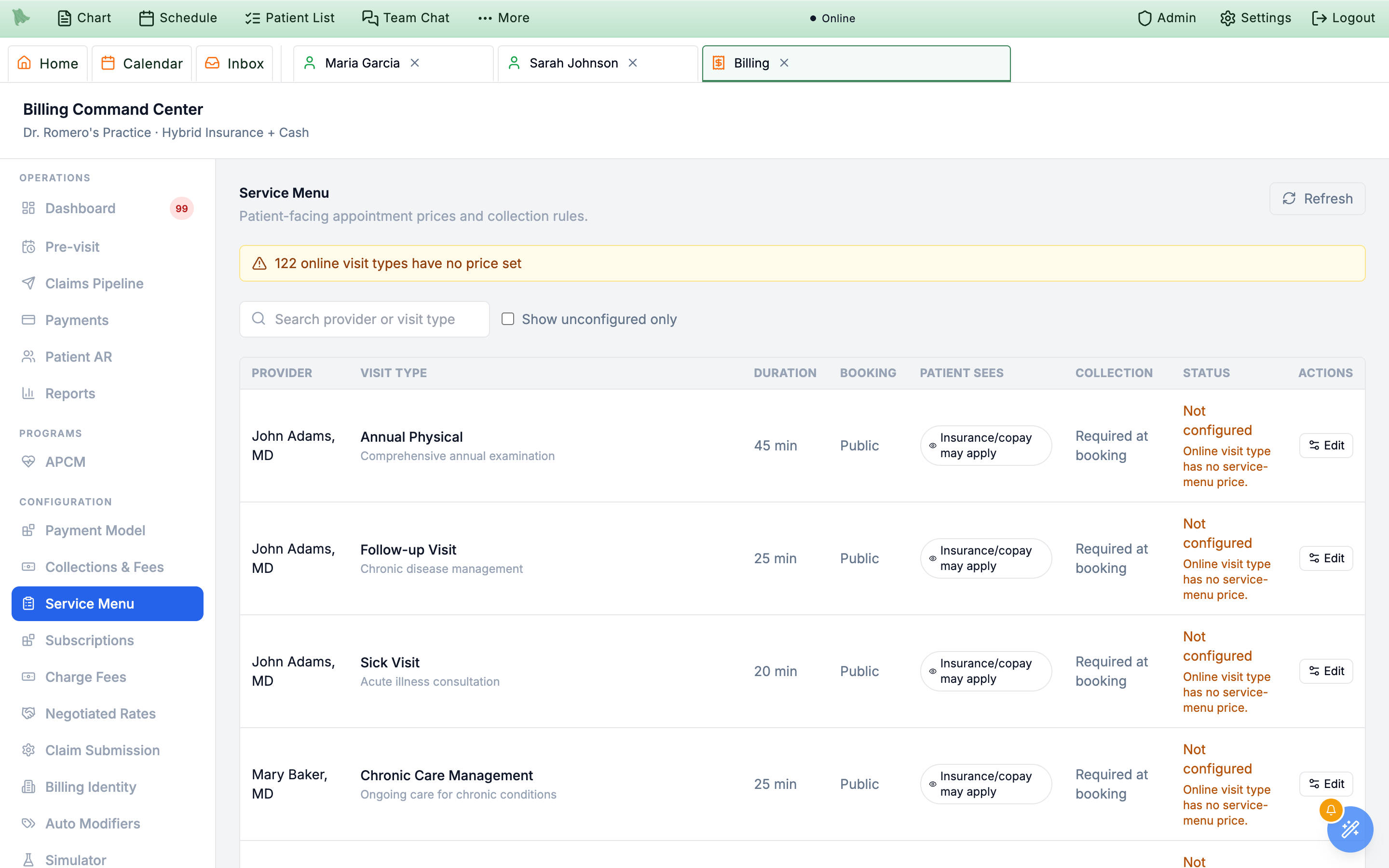Open Billing Identity
This screenshot has height=868, width=1389.
pos(108,787)
